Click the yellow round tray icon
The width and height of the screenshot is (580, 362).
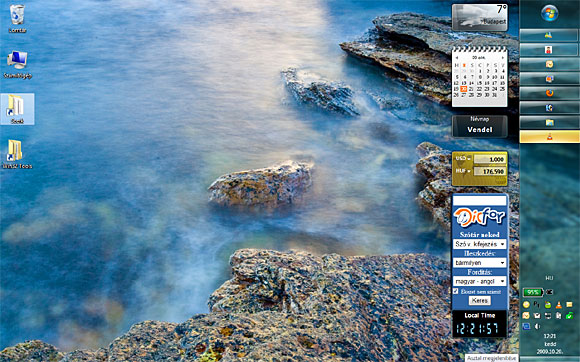[x=526, y=305]
